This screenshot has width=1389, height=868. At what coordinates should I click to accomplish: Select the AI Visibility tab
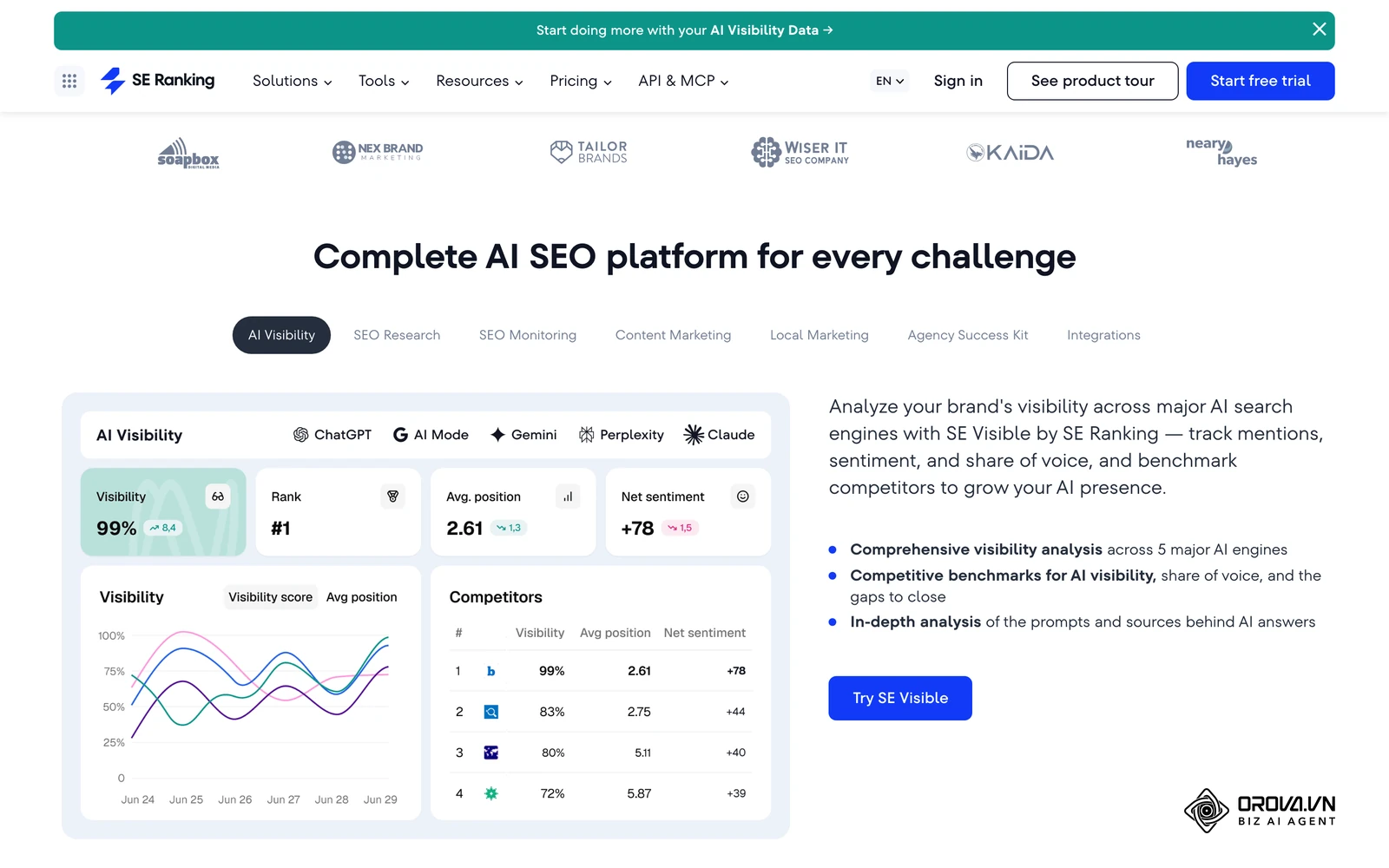coord(281,335)
